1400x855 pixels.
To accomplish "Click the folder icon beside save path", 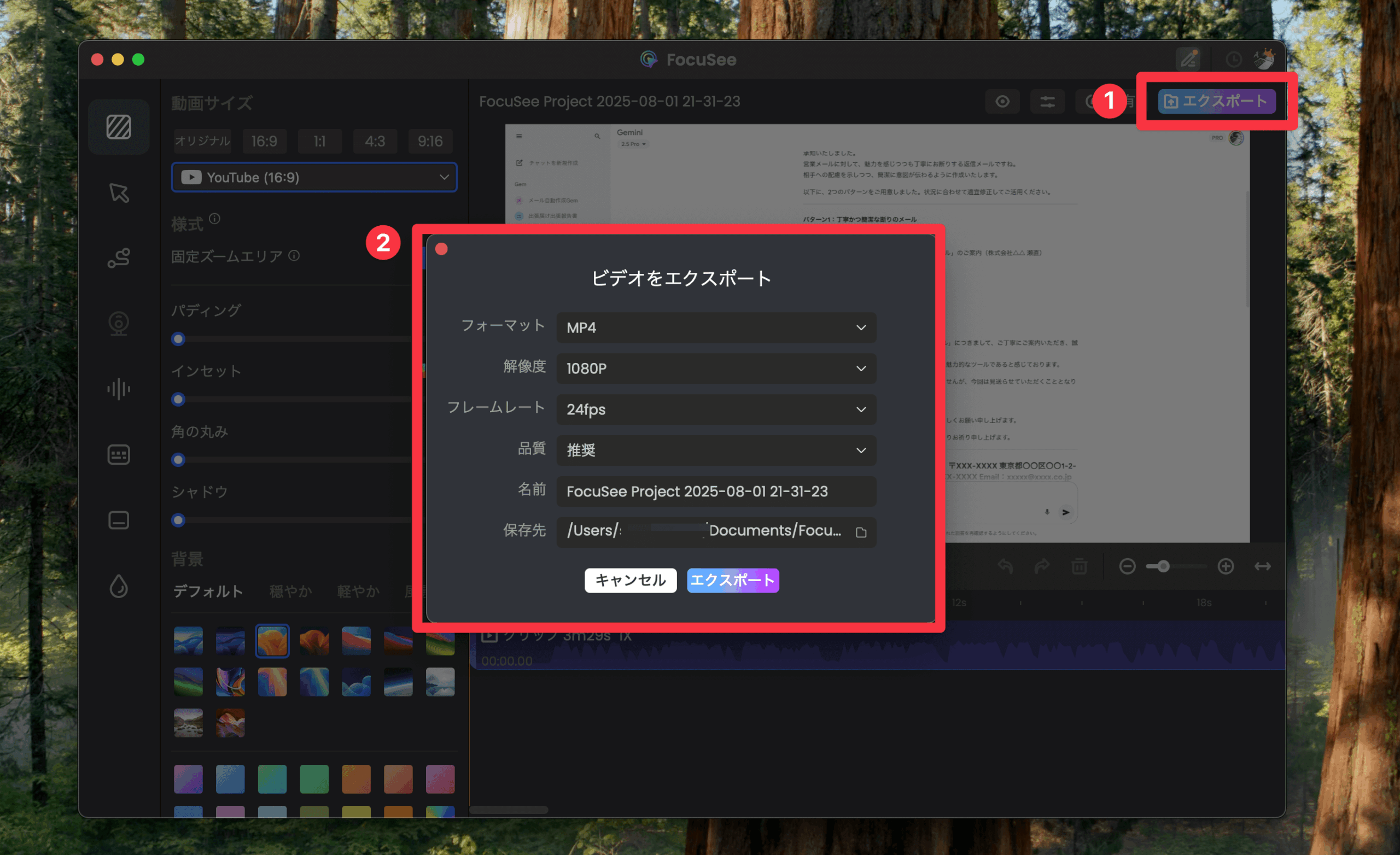I will coord(861,532).
